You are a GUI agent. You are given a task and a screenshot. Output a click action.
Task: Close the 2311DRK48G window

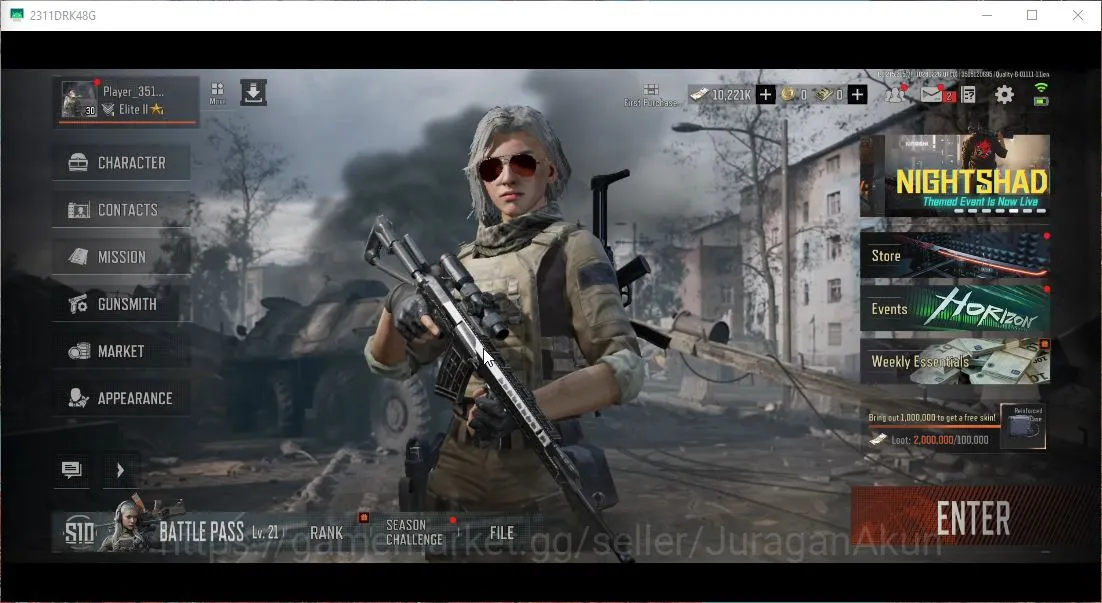pos(1077,15)
